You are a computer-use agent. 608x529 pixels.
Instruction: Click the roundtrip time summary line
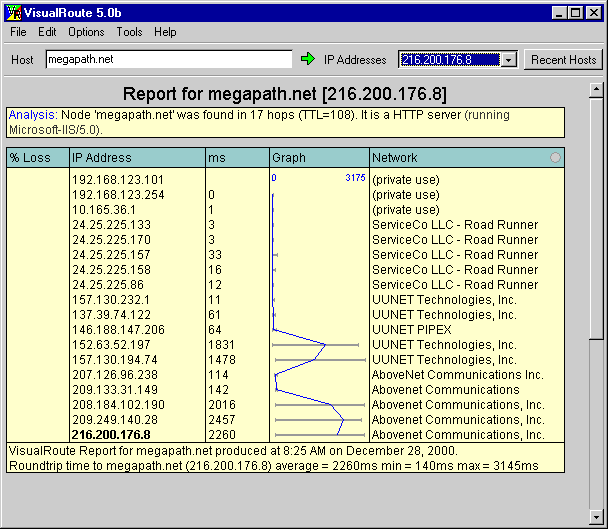point(274,465)
